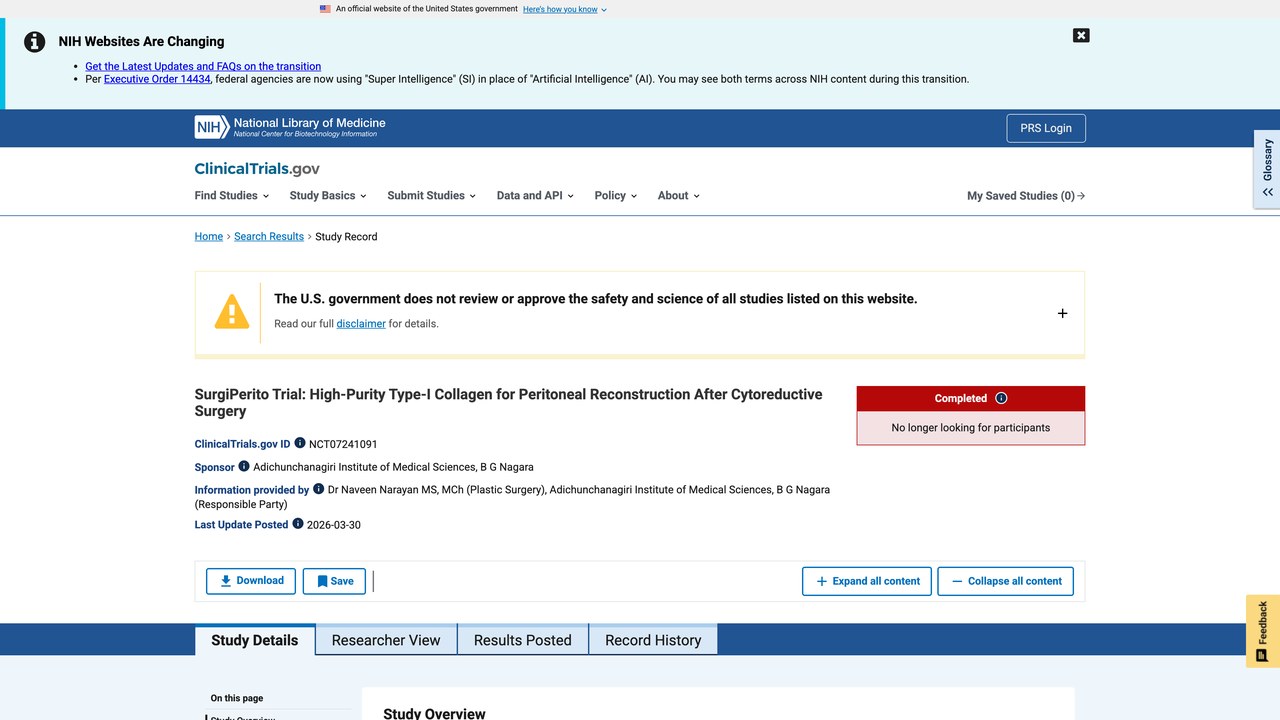Open Executive Order 14434 link
Viewport: 1280px width, 720px height.
[157, 79]
